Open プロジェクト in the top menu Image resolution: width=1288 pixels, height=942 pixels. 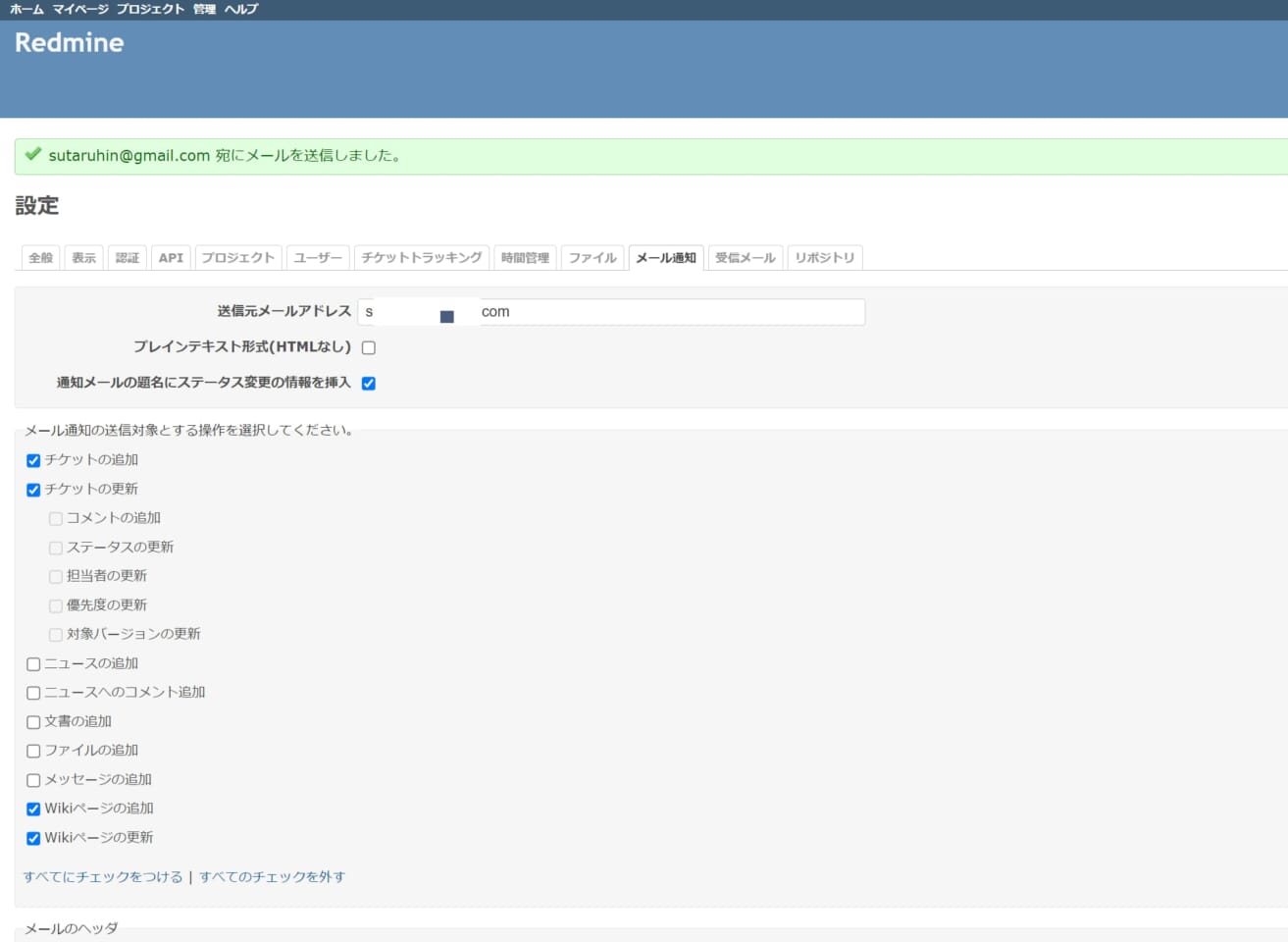tap(150, 9)
